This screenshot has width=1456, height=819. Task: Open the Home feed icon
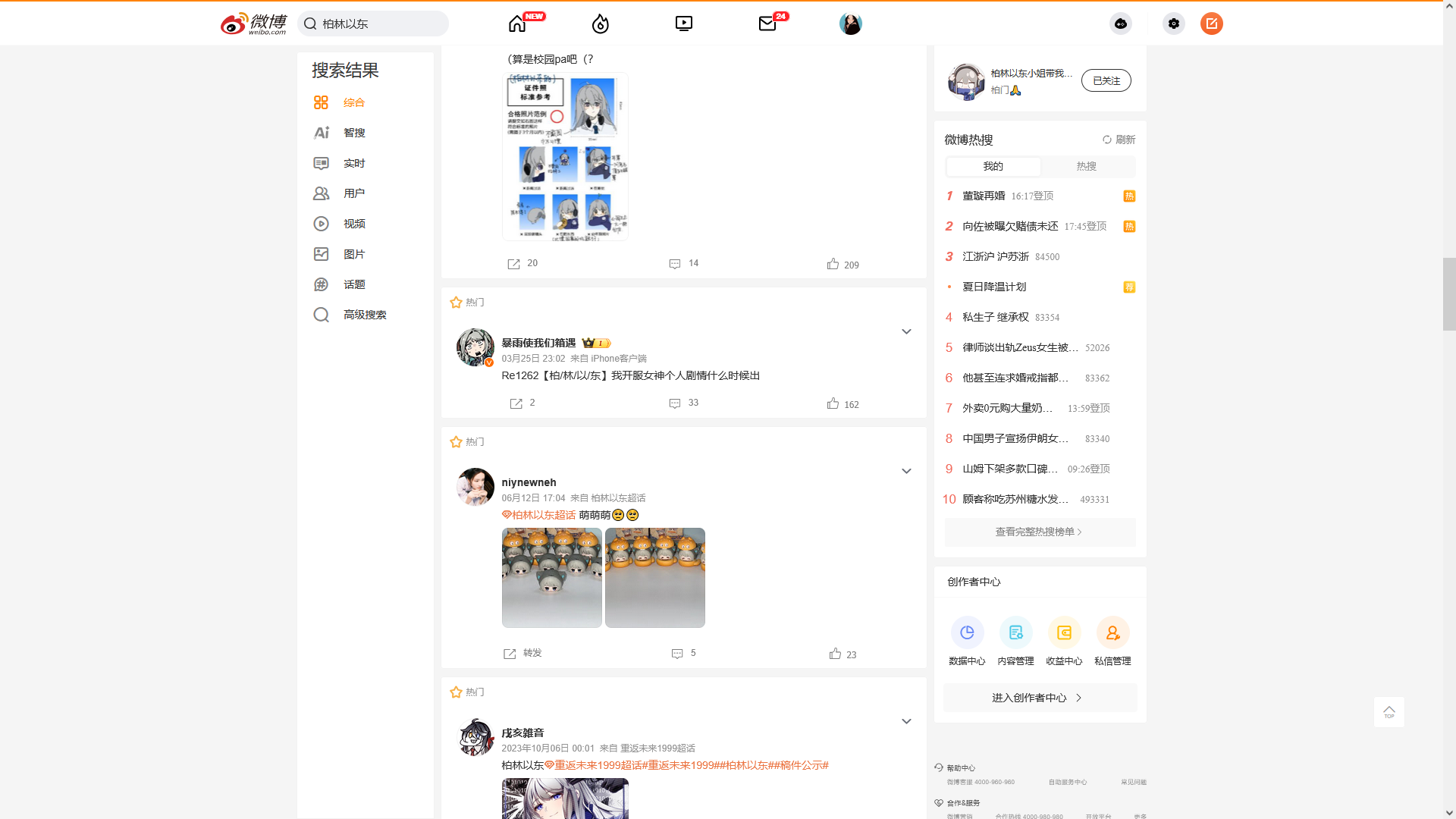(517, 24)
